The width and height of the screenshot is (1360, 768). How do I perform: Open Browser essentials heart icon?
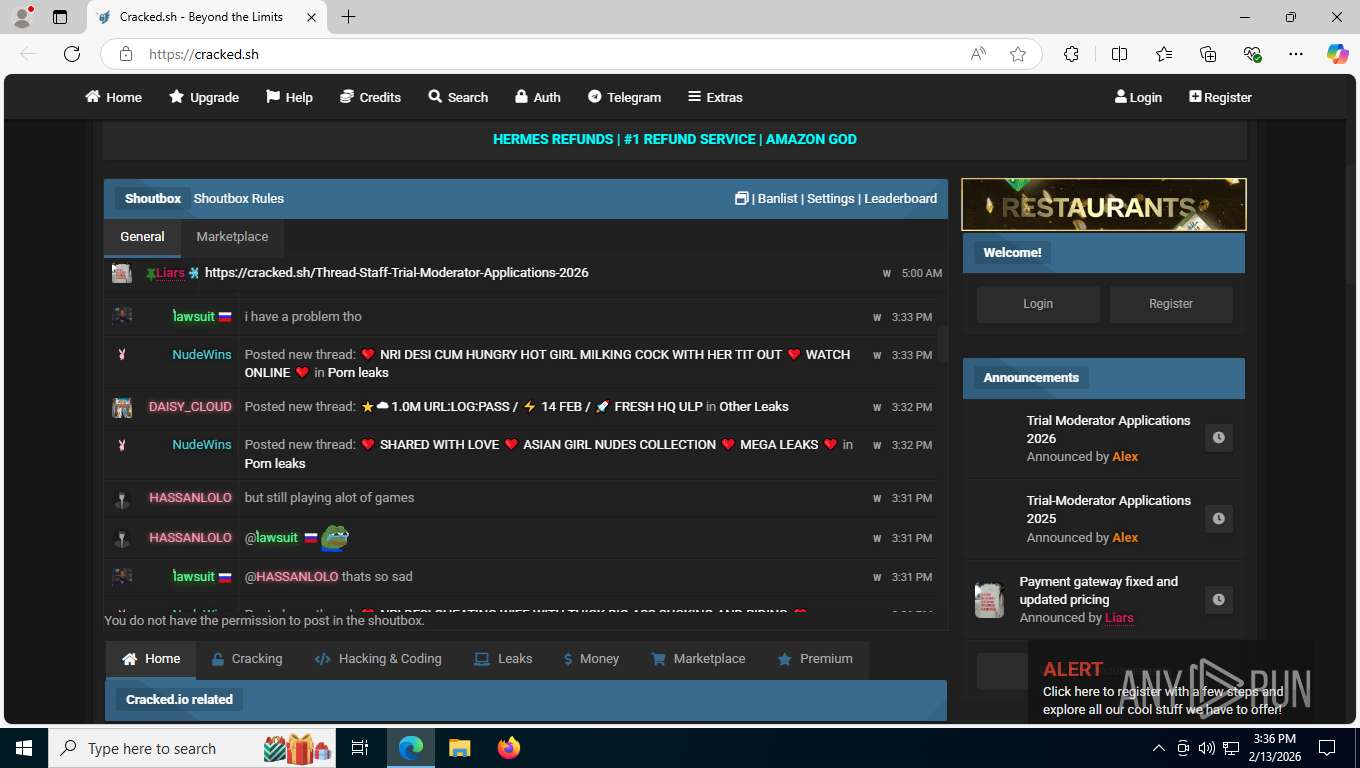(x=1252, y=54)
